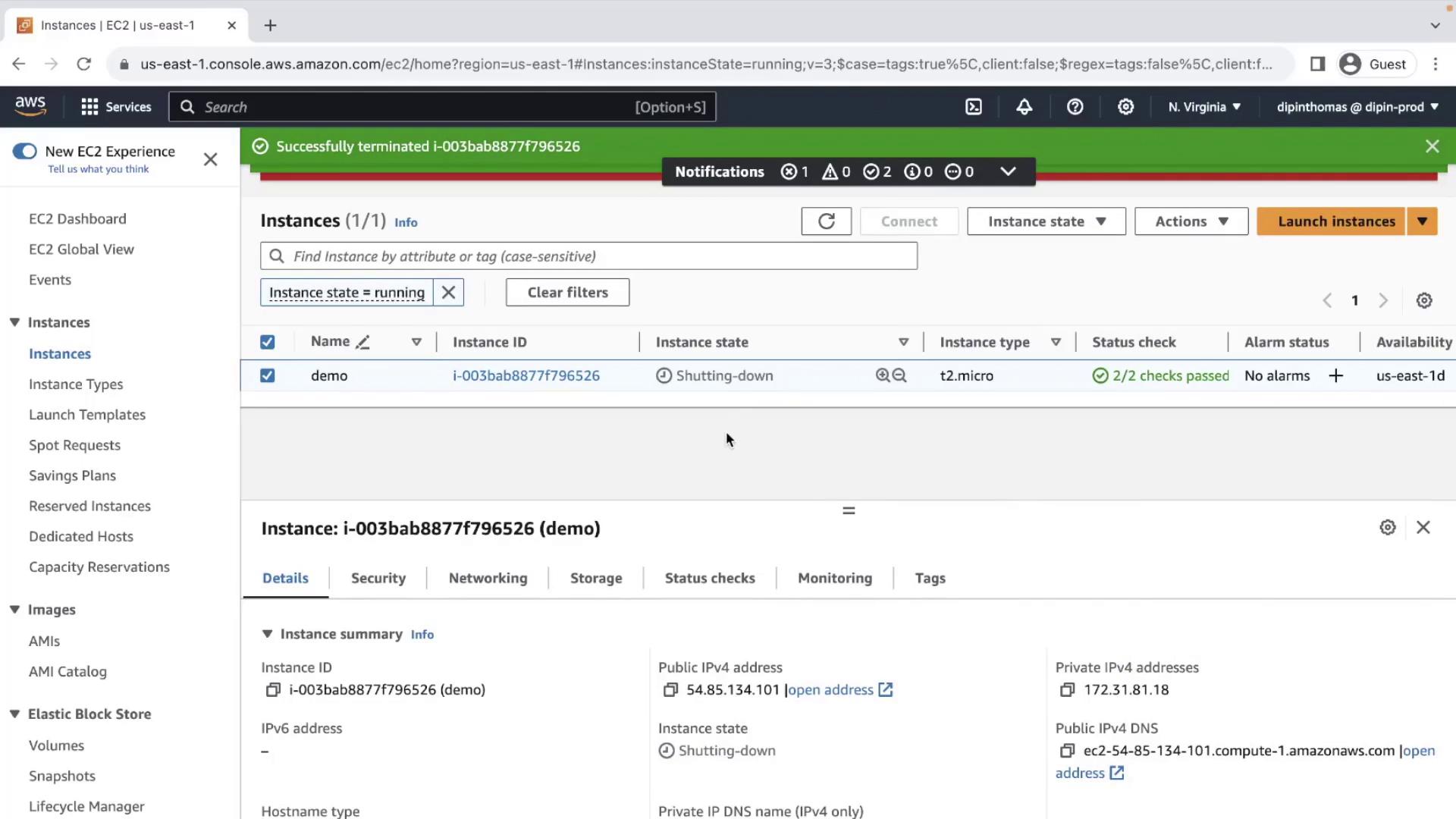Click the zoom-in filter icon on instance state
The width and height of the screenshot is (1456, 819).
point(882,375)
